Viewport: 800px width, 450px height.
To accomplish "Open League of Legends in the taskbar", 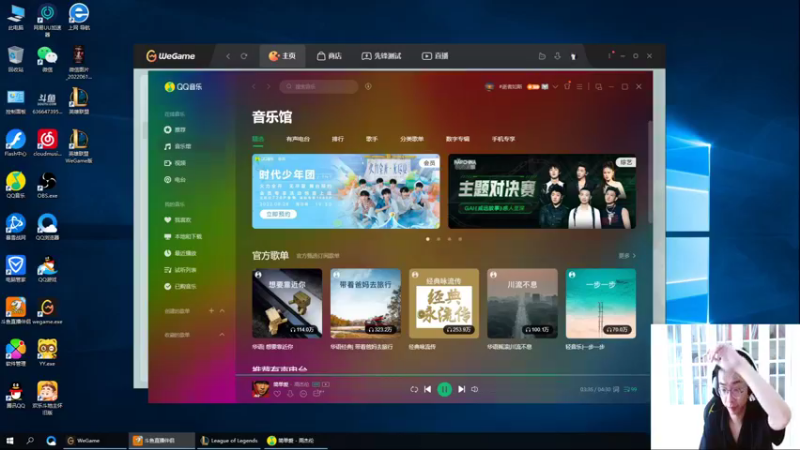I will pos(229,440).
